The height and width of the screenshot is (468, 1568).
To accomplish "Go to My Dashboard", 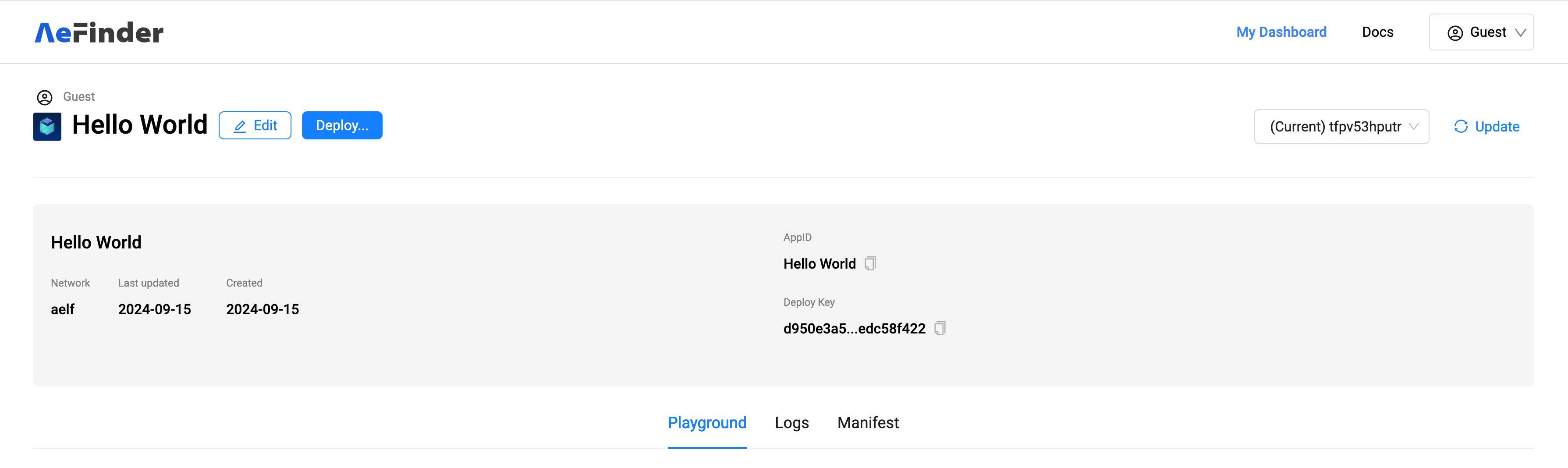I will 1281,32.
